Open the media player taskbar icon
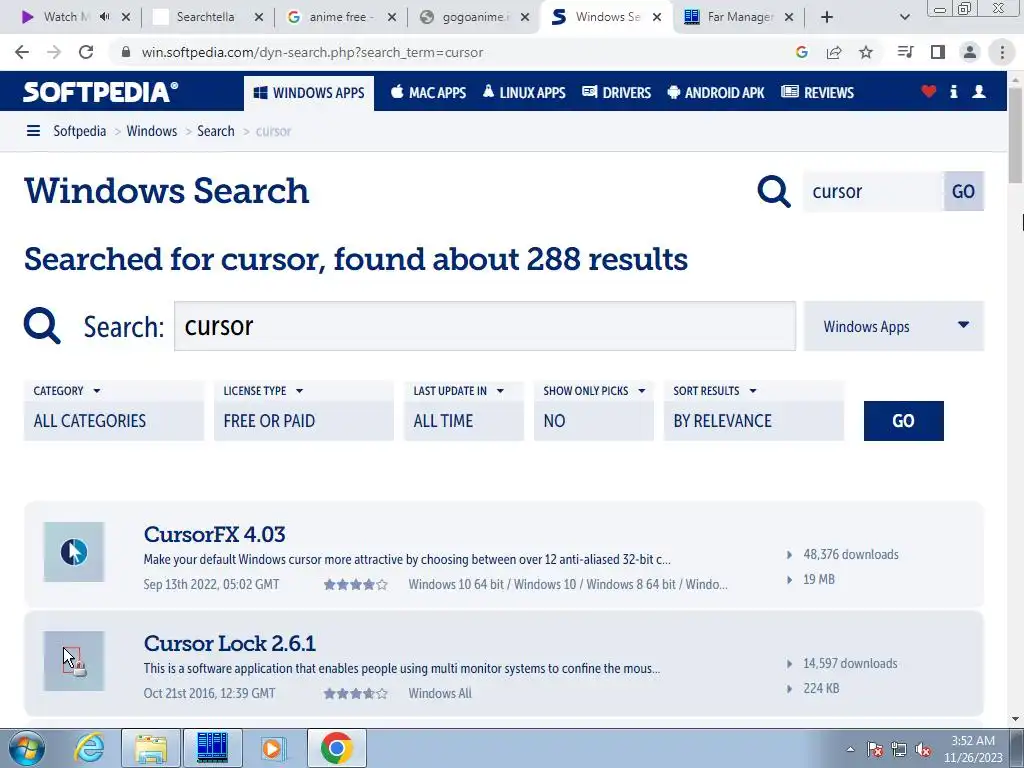 click(x=273, y=748)
